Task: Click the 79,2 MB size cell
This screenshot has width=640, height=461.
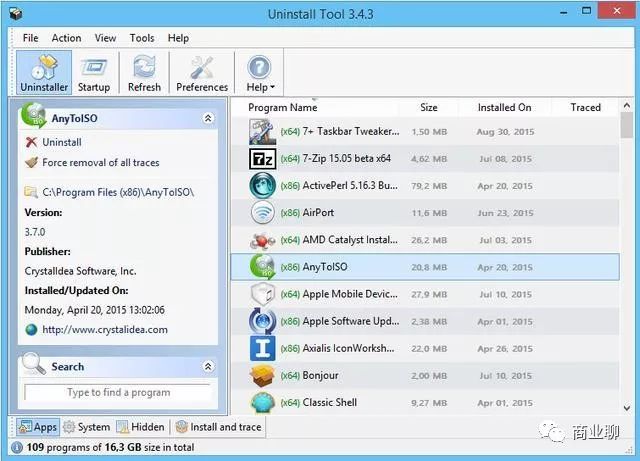Action: [x=429, y=186]
